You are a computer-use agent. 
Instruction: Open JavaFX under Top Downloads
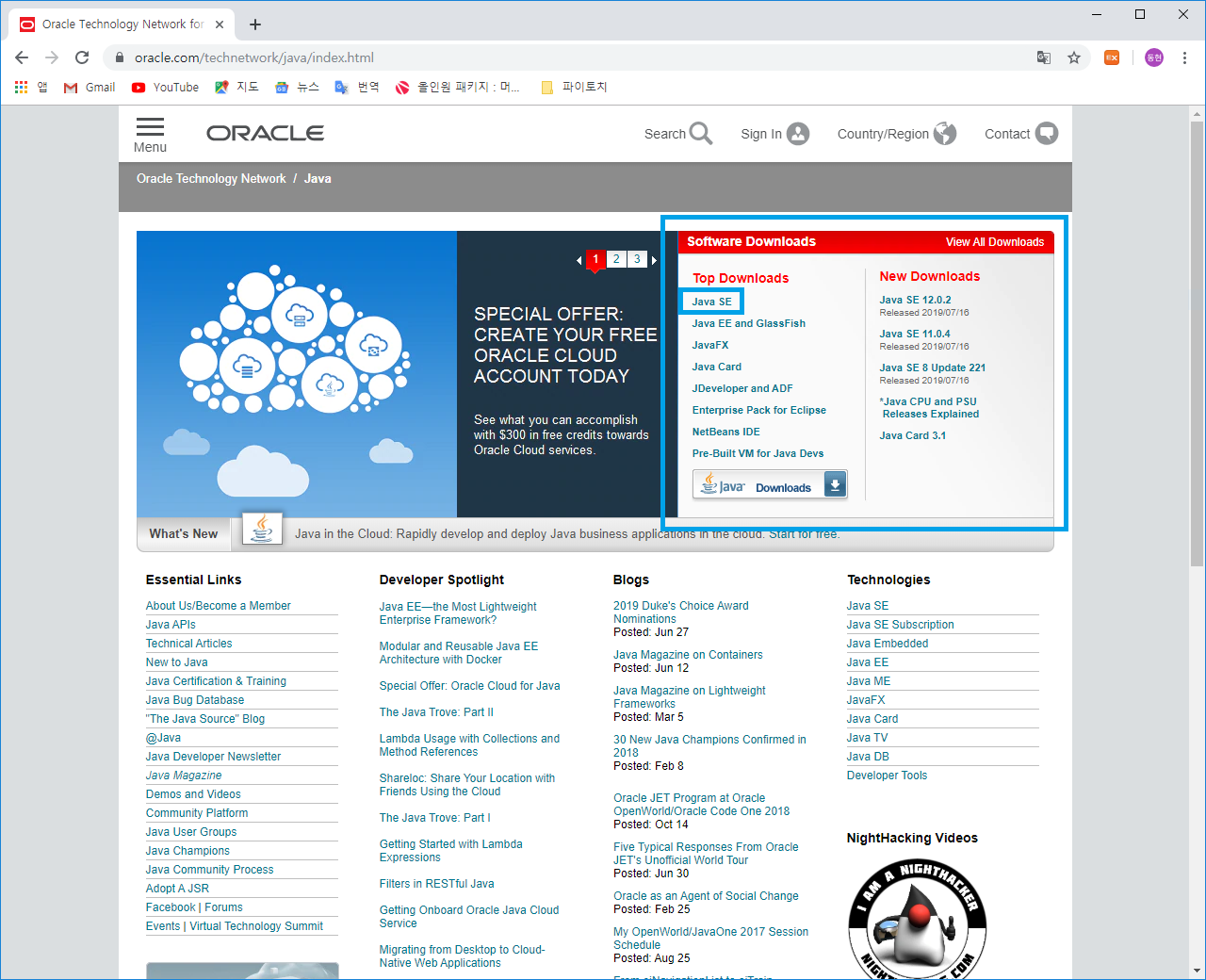(x=710, y=345)
